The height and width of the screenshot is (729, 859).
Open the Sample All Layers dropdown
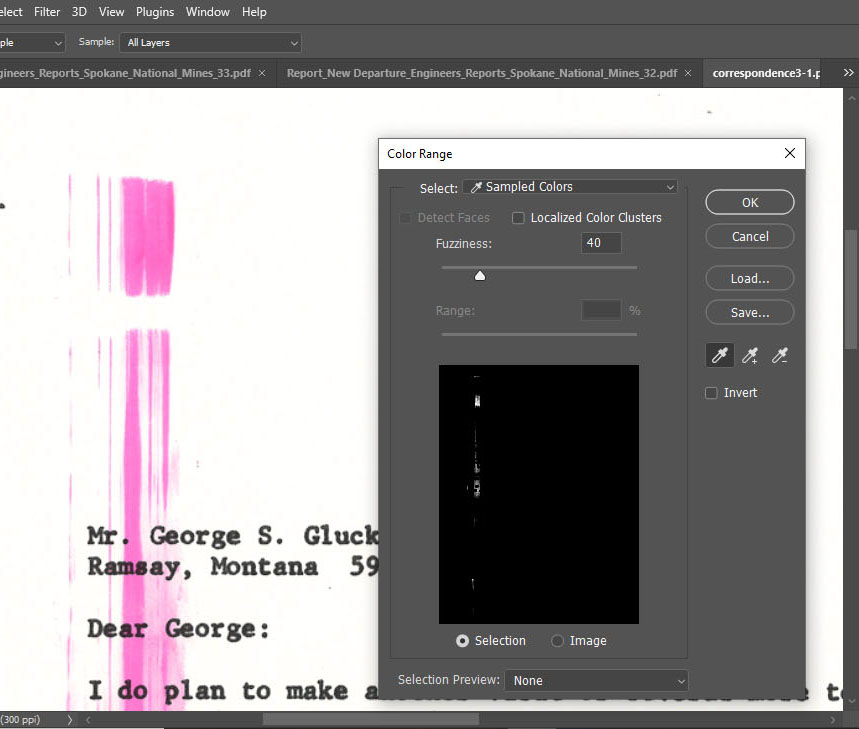point(210,43)
